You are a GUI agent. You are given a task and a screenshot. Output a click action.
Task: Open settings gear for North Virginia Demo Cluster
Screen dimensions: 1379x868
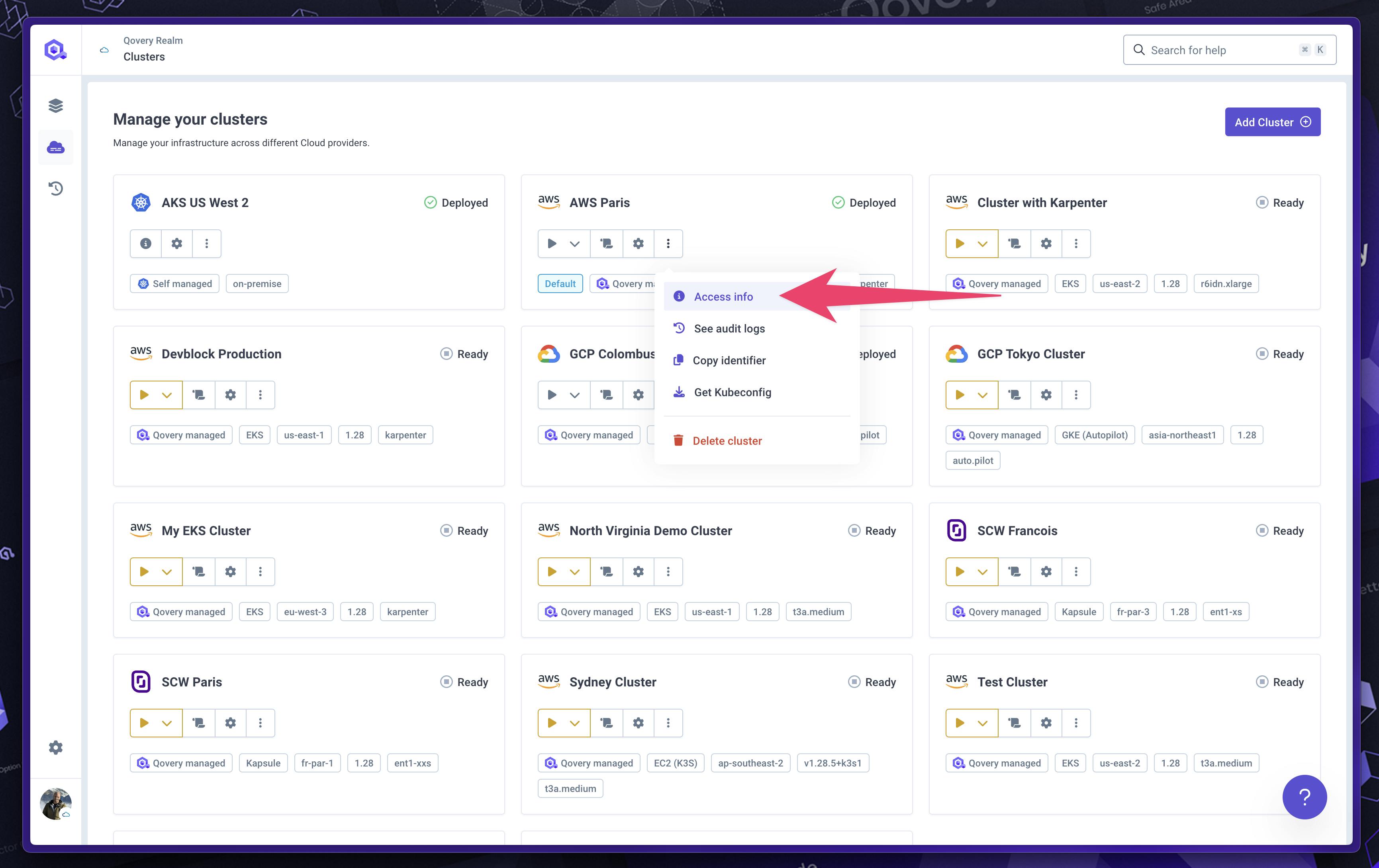[x=638, y=571]
